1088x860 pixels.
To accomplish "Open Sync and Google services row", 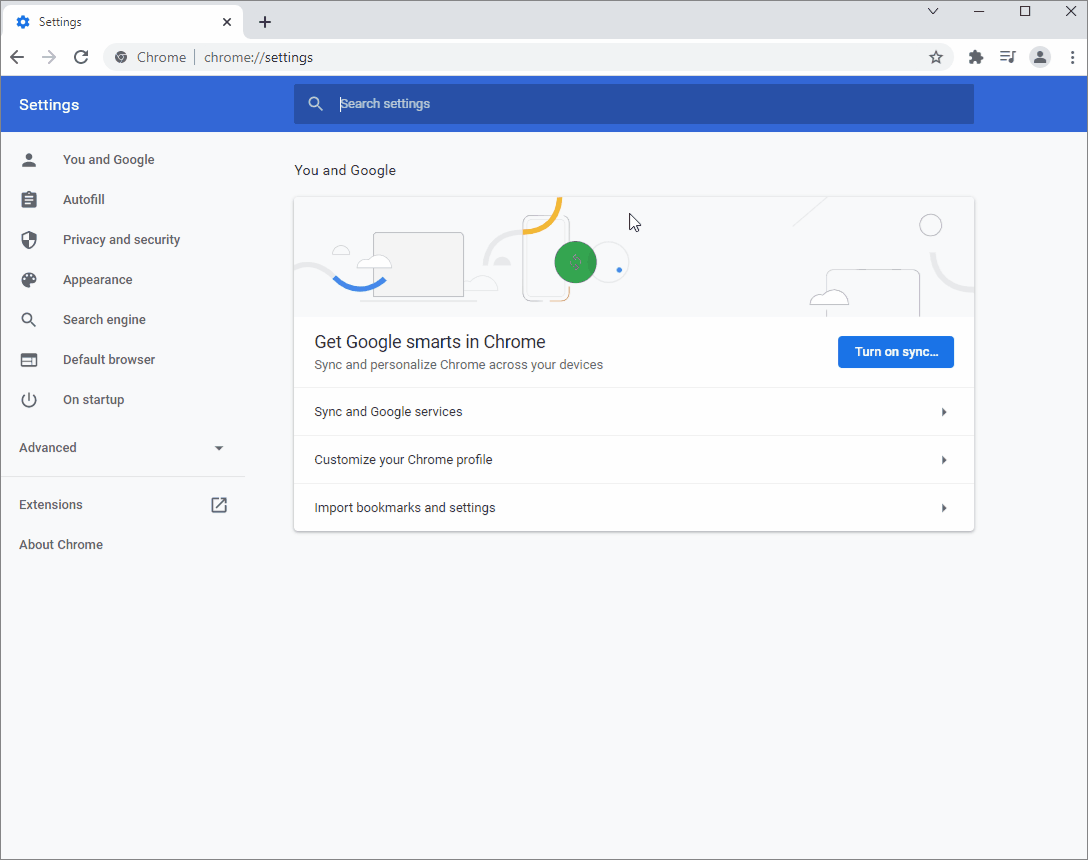I will click(634, 412).
